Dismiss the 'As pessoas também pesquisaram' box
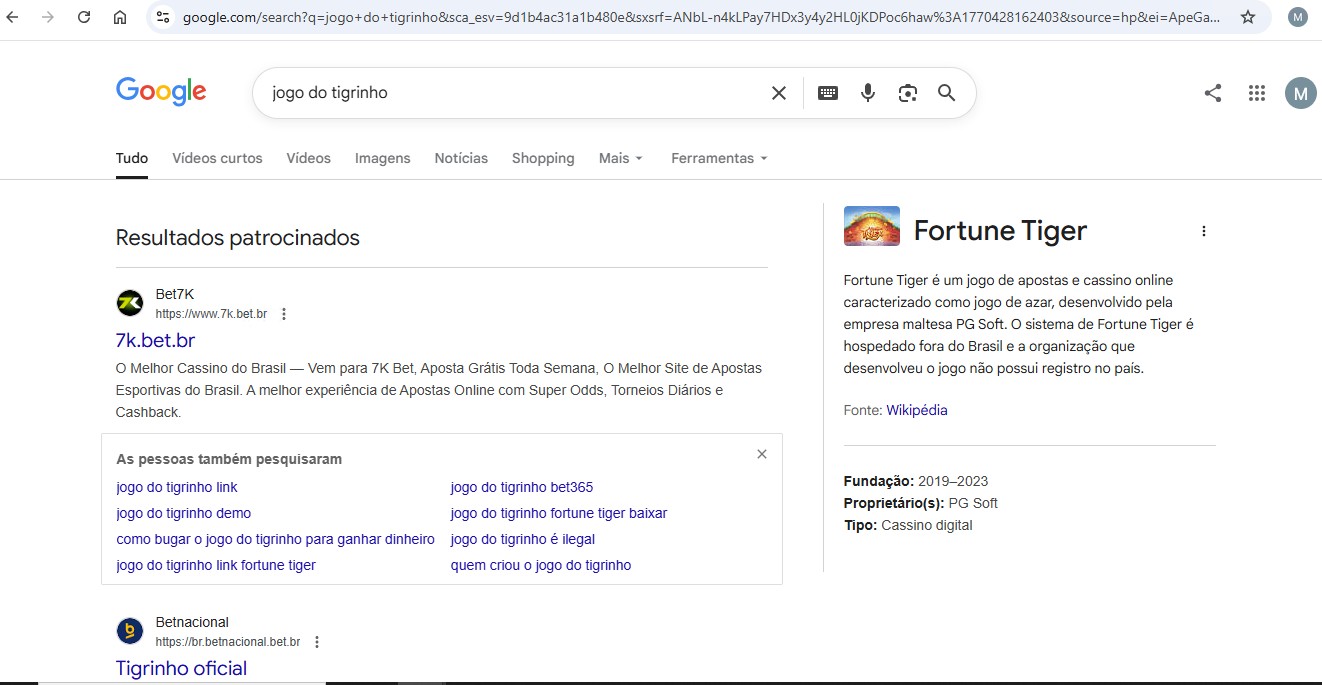 coord(762,454)
